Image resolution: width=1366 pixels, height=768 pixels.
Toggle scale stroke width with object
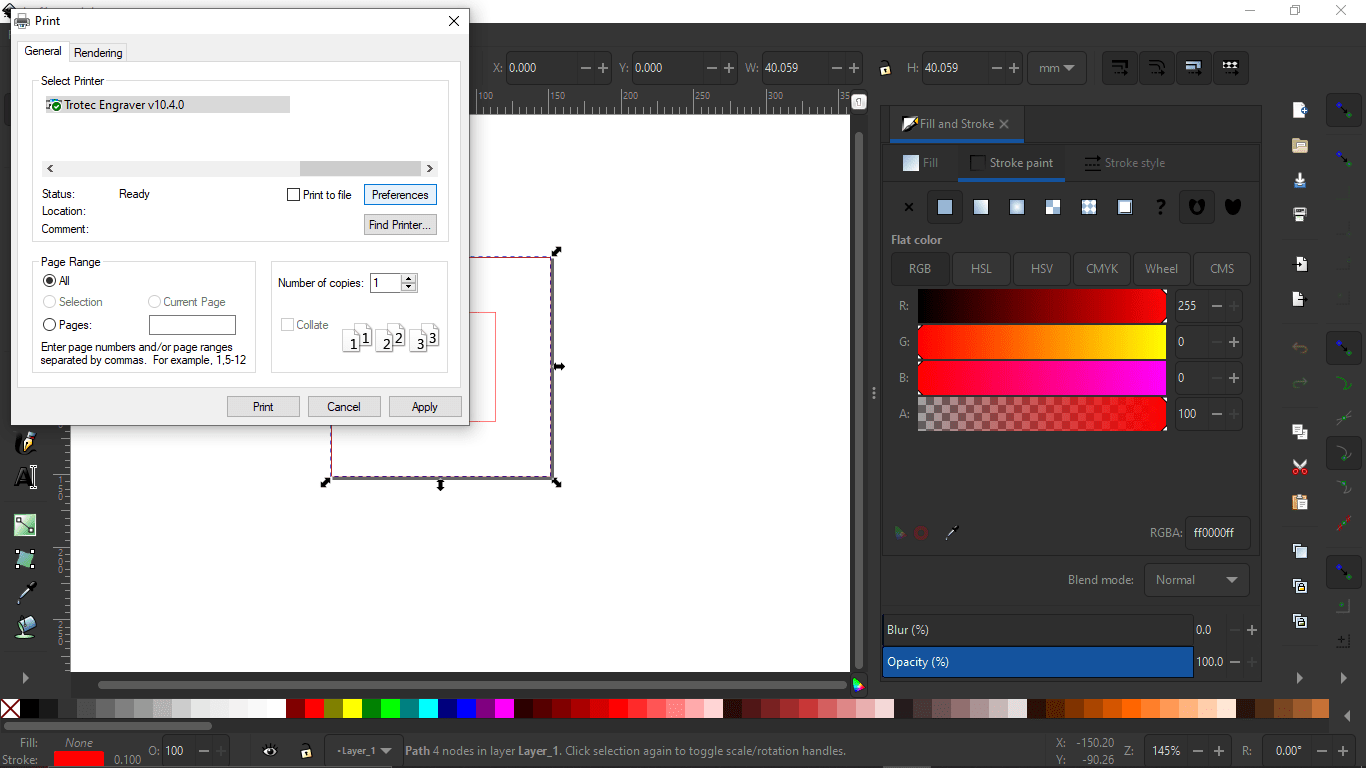point(1120,68)
